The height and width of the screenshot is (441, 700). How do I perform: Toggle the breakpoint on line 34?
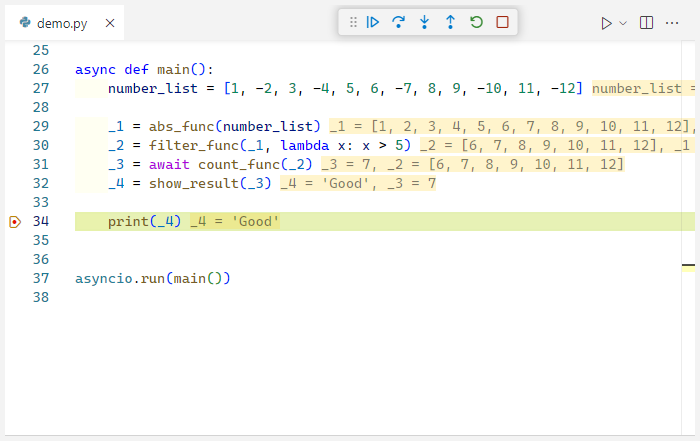coord(15,222)
